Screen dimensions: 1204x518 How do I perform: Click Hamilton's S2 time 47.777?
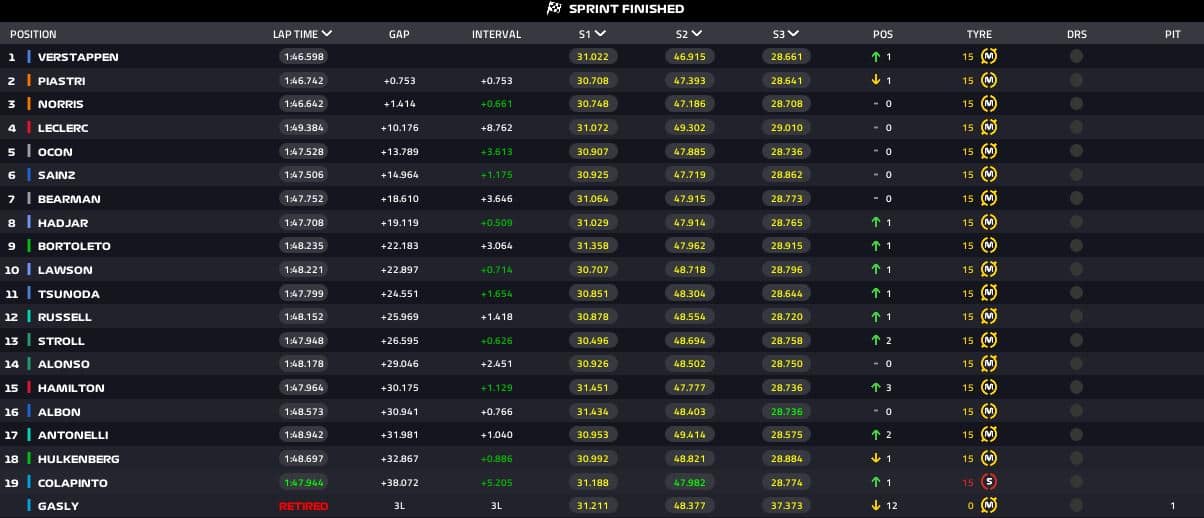click(689, 388)
